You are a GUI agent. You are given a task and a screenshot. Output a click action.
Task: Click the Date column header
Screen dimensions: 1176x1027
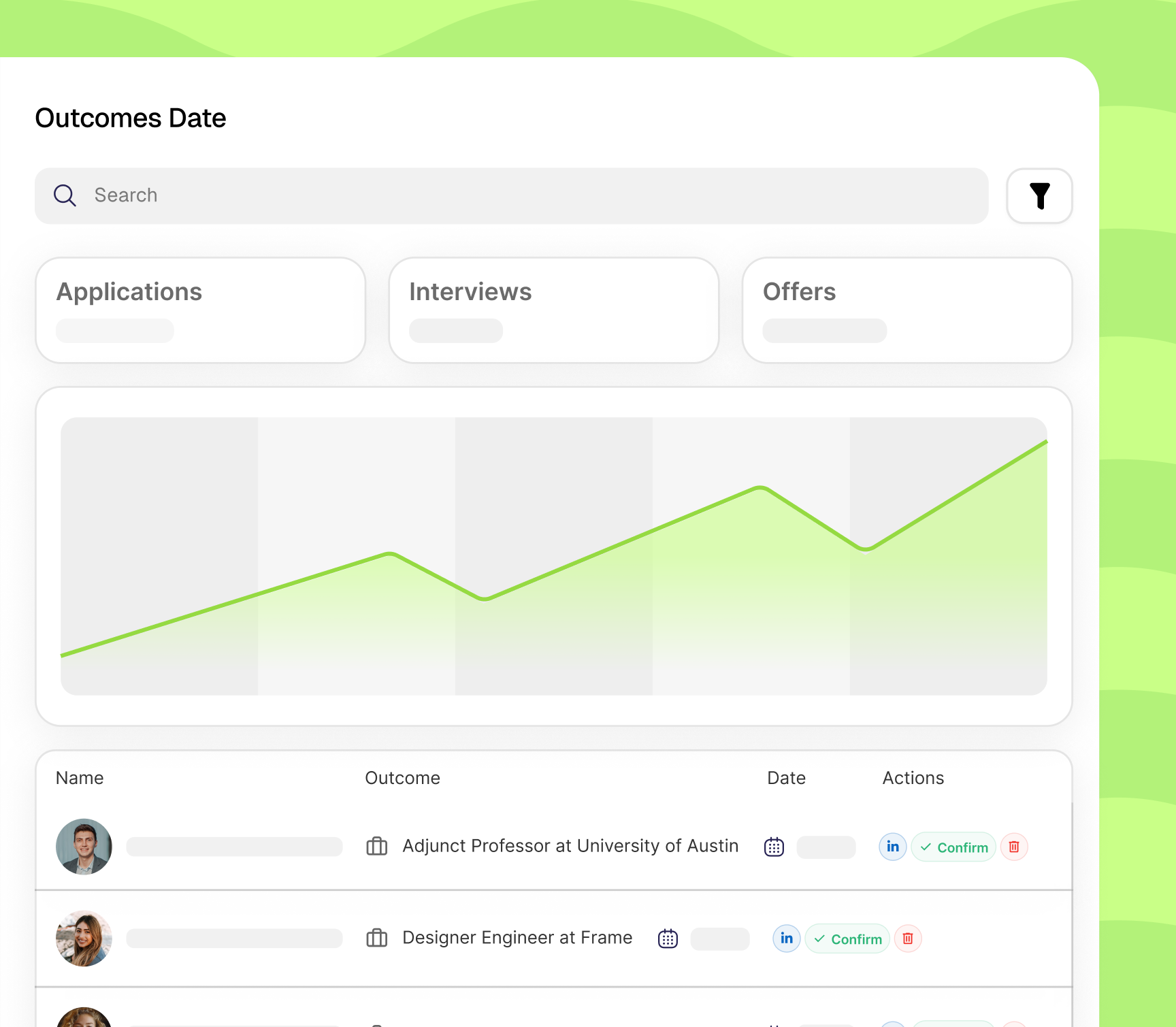(x=786, y=778)
